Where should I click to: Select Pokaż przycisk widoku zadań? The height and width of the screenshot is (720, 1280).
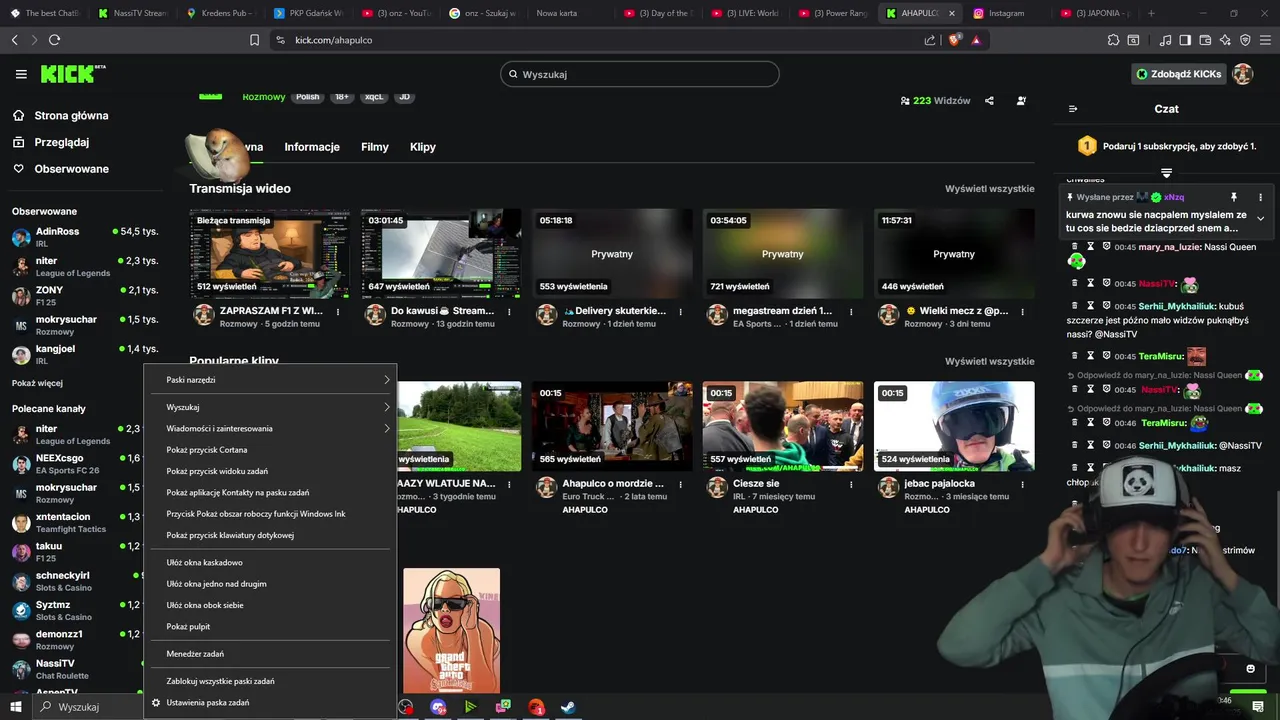click(270, 471)
